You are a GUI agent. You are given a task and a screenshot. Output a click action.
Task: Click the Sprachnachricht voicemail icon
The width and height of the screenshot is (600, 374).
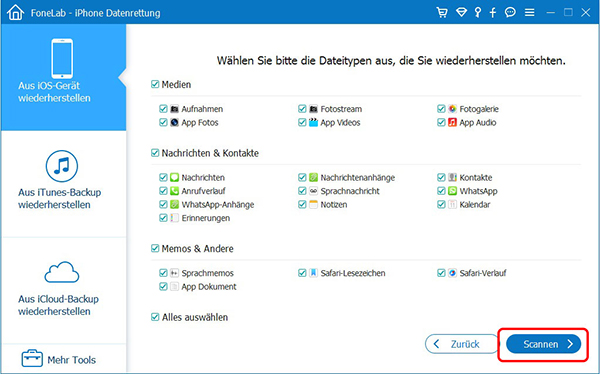pyautogui.click(x=313, y=191)
